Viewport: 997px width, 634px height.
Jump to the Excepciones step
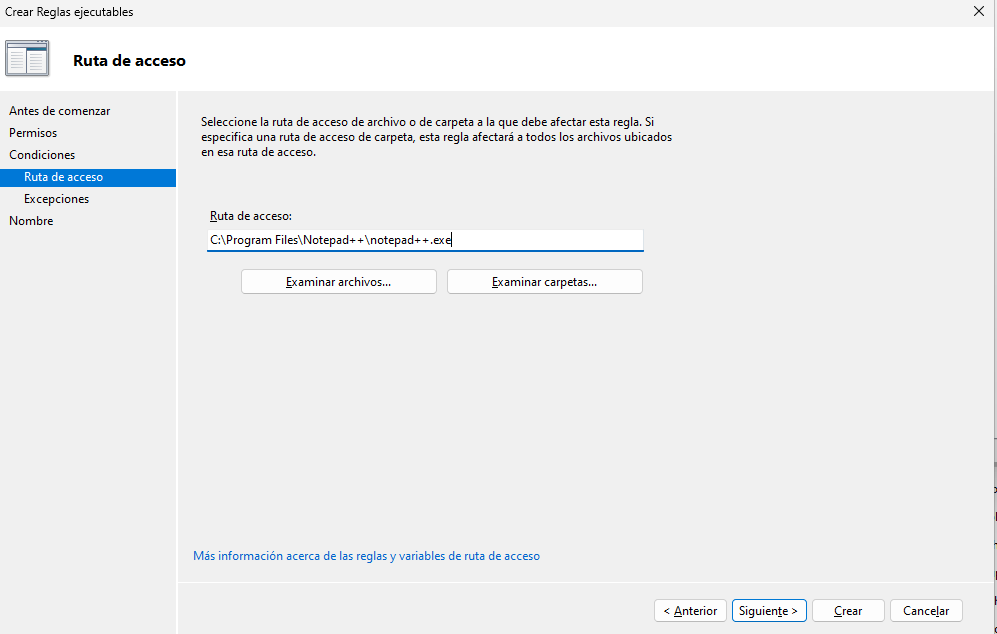point(56,199)
